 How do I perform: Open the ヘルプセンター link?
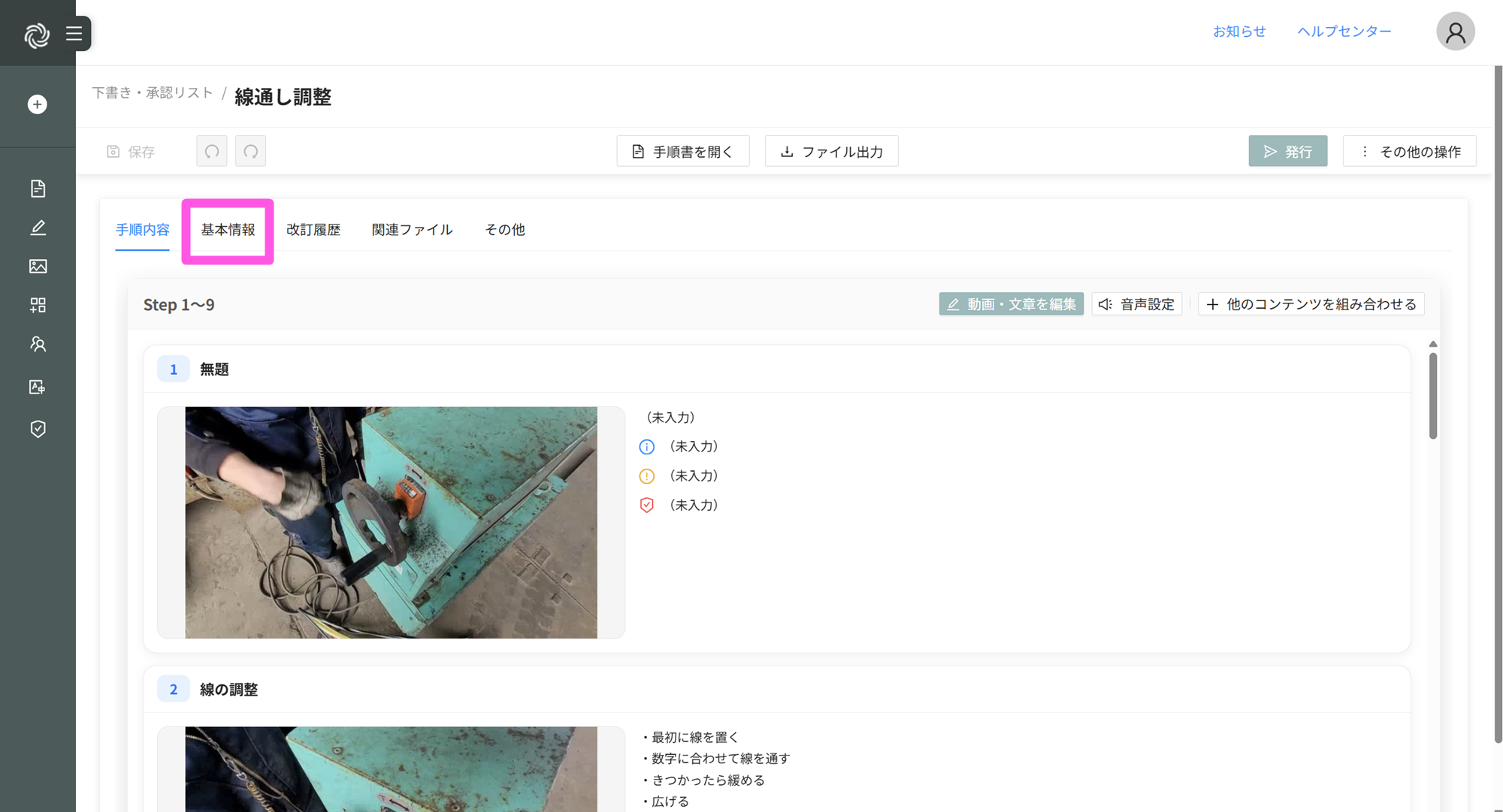point(1344,32)
